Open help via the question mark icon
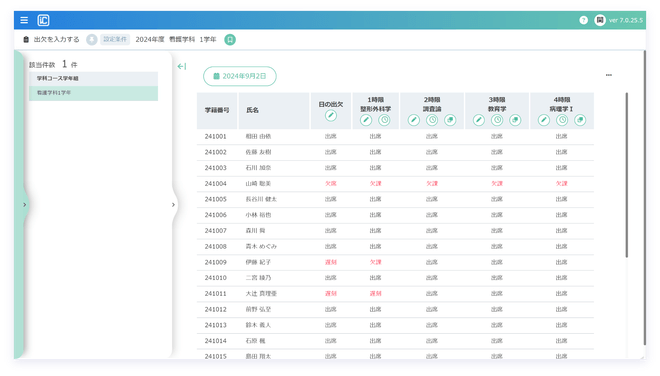Image resolution: width=660 pixels, height=376 pixels. tap(583, 20)
